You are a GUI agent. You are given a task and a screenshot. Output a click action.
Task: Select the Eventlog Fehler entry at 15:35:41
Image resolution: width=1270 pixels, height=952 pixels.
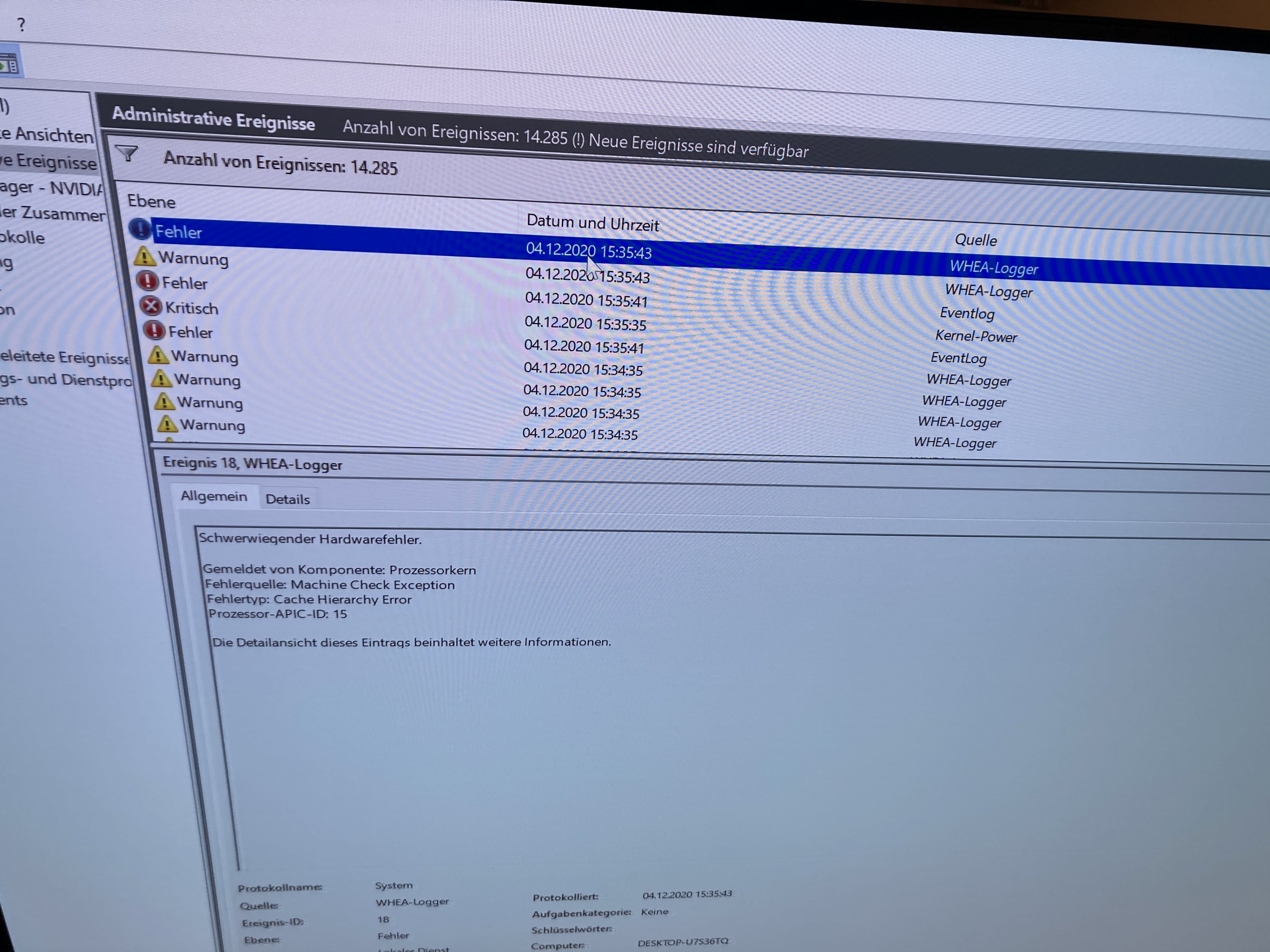pos(586,300)
